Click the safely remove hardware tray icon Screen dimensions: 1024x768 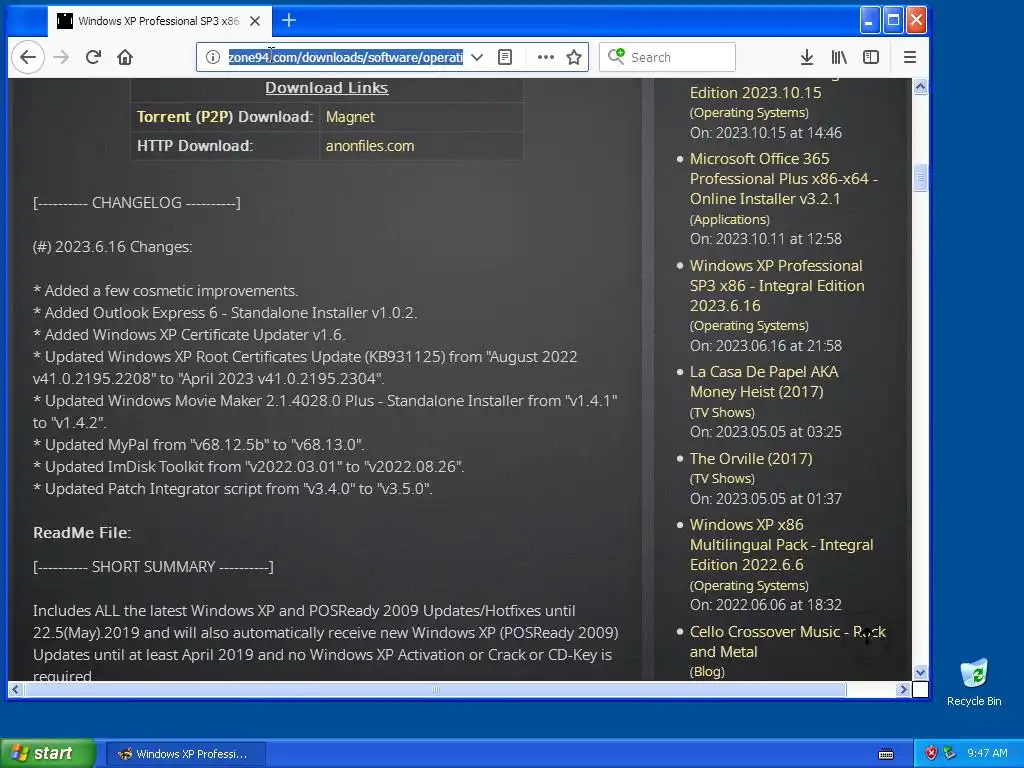click(950, 753)
